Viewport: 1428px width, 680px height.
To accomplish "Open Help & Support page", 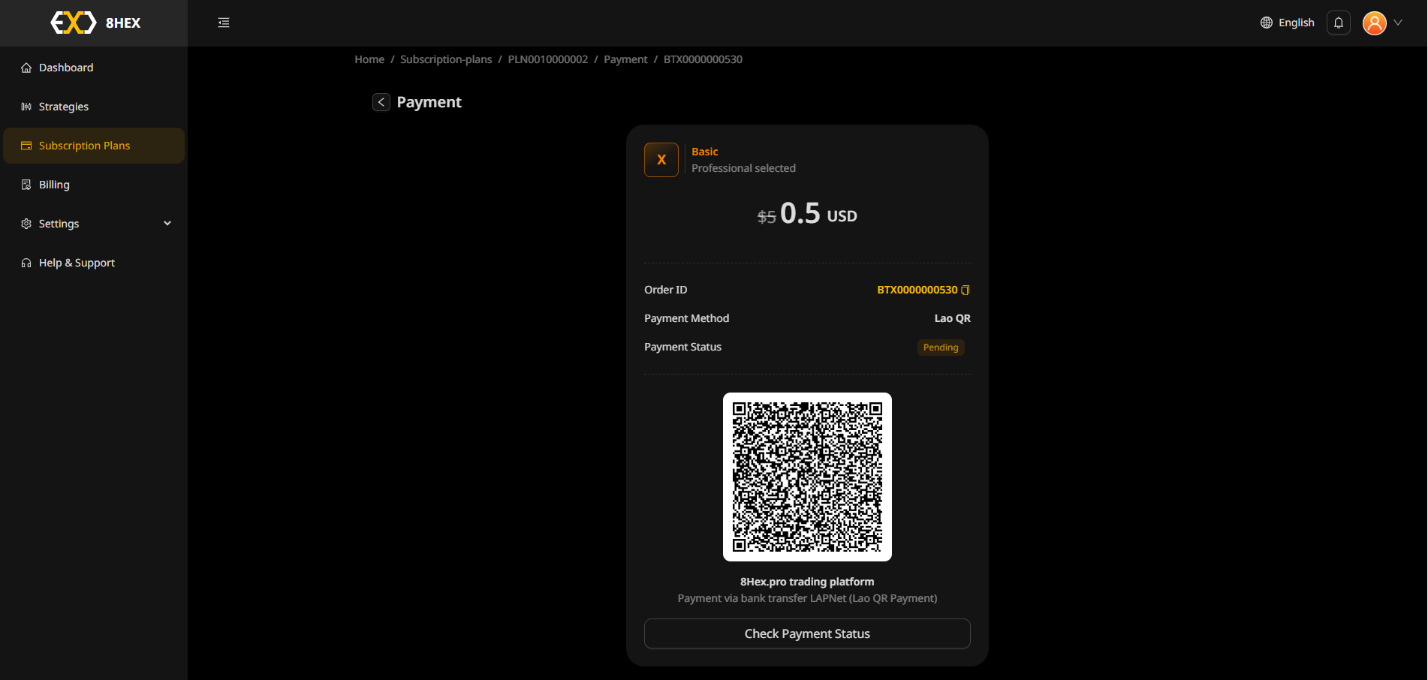I will pos(77,263).
